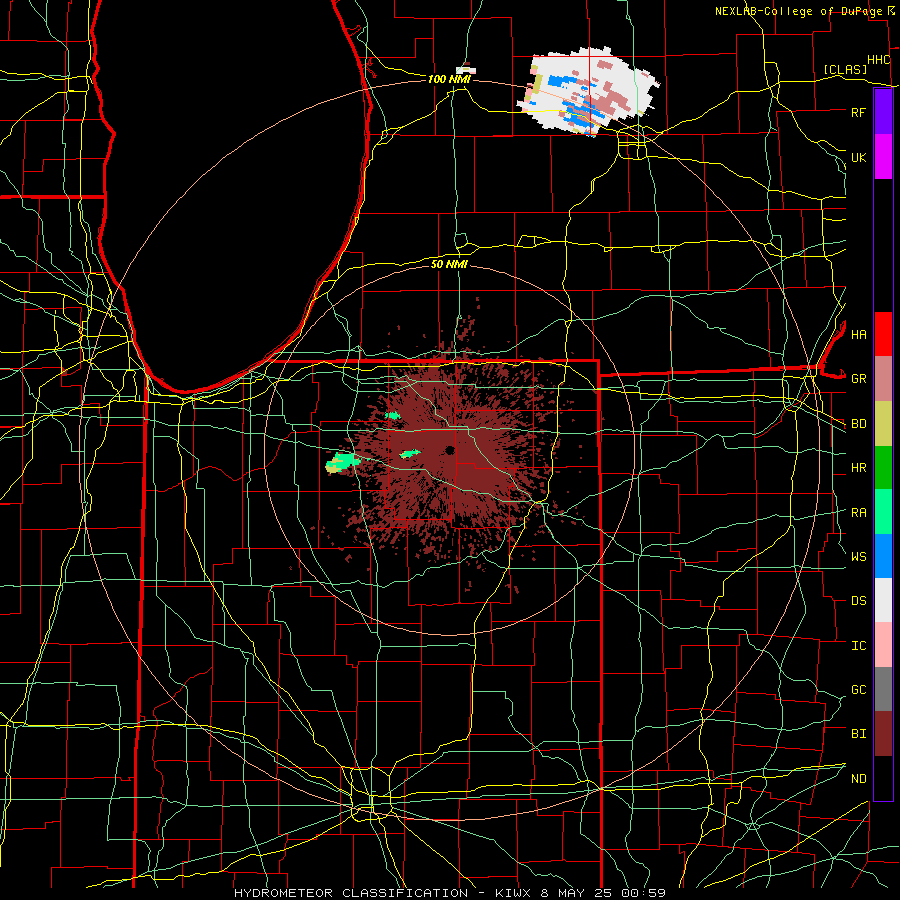Click the 'NEXLAB-College of DuPage' credit text

coord(798,11)
